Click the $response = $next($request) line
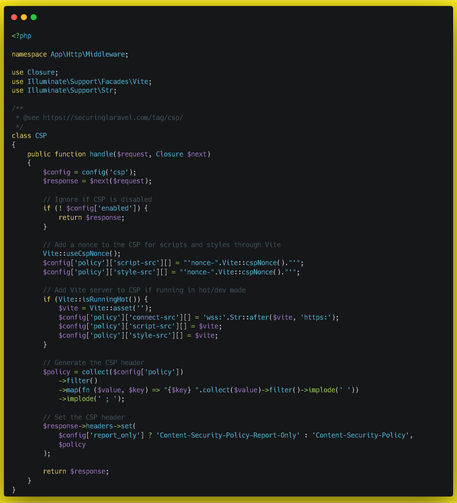This screenshot has height=503, width=457. pyautogui.click(x=97, y=181)
